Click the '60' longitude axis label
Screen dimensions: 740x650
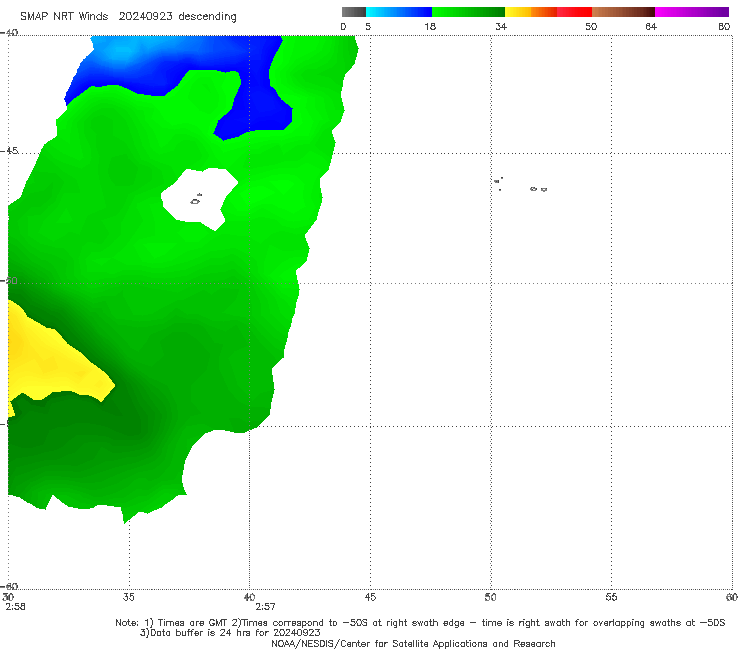tap(732, 597)
